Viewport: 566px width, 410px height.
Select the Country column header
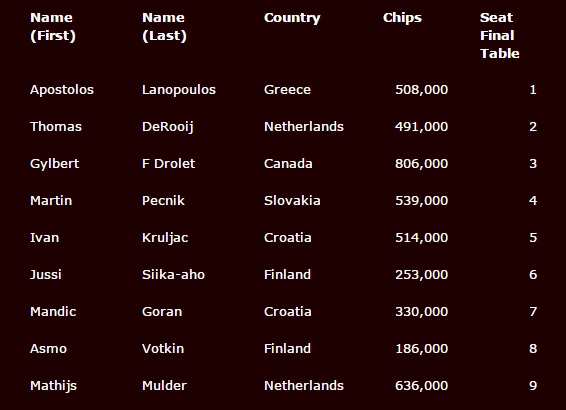click(292, 18)
